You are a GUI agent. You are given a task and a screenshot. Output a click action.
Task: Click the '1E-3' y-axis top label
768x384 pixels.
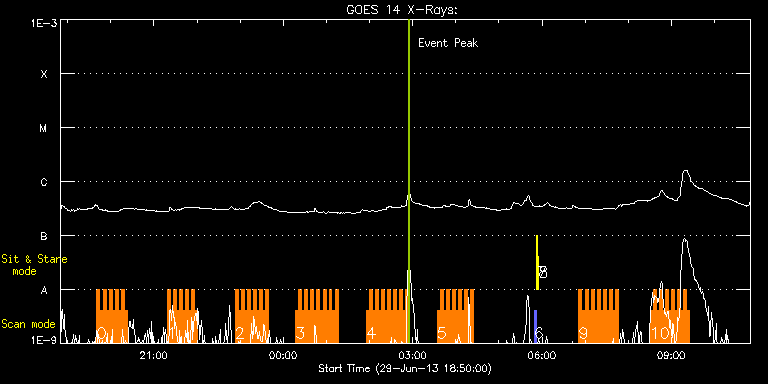click(x=44, y=23)
